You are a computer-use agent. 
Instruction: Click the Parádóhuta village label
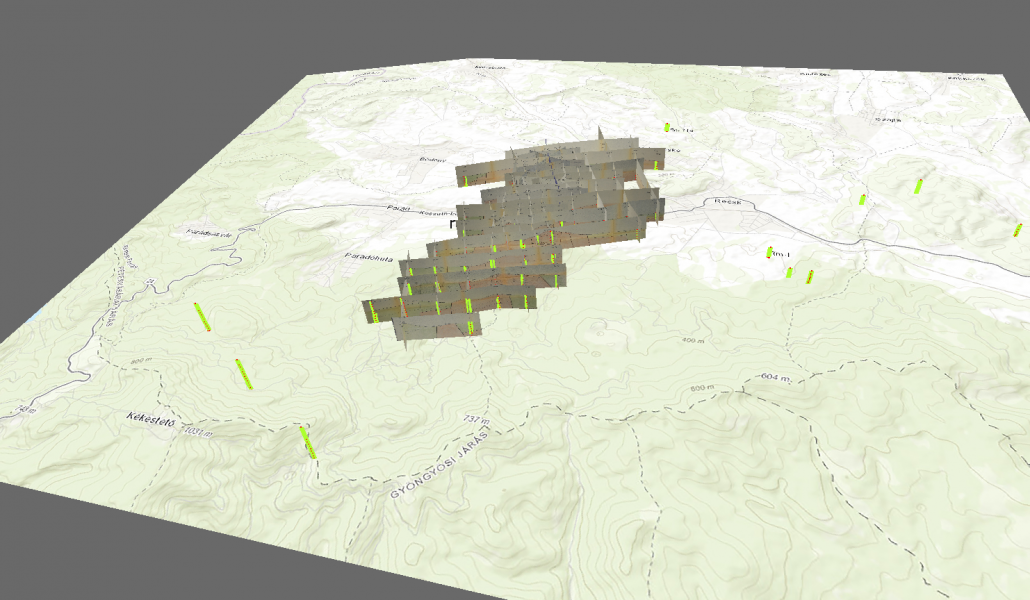(x=366, y=256)
